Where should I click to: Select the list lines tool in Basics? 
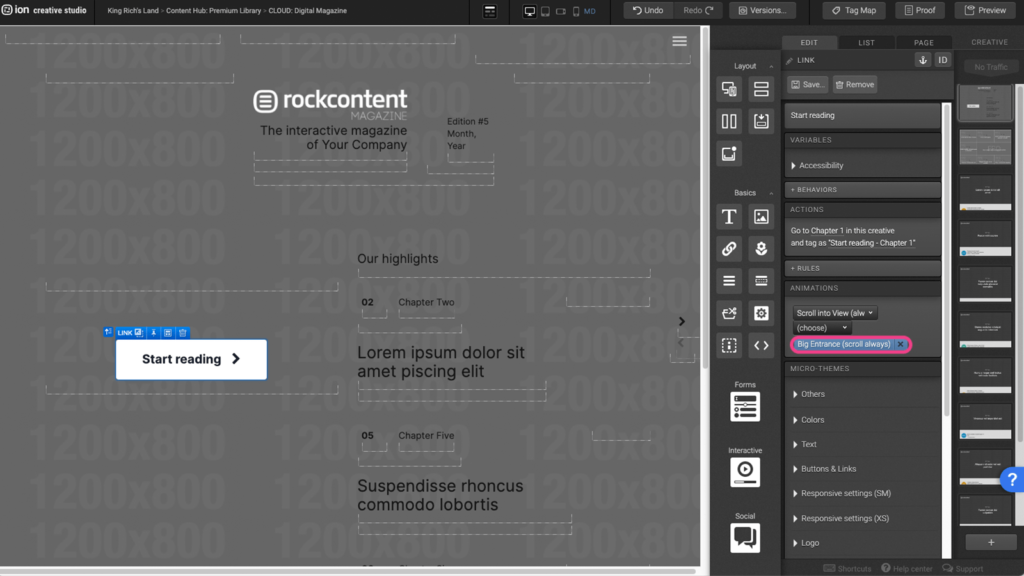(x=729, y=281)
